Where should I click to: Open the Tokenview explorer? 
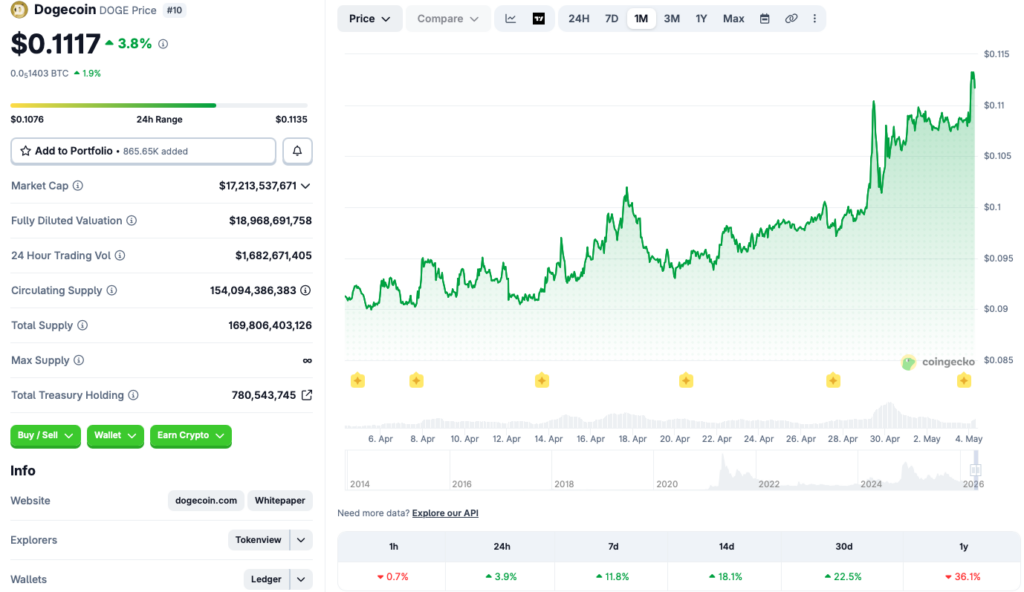coord(258,540)
